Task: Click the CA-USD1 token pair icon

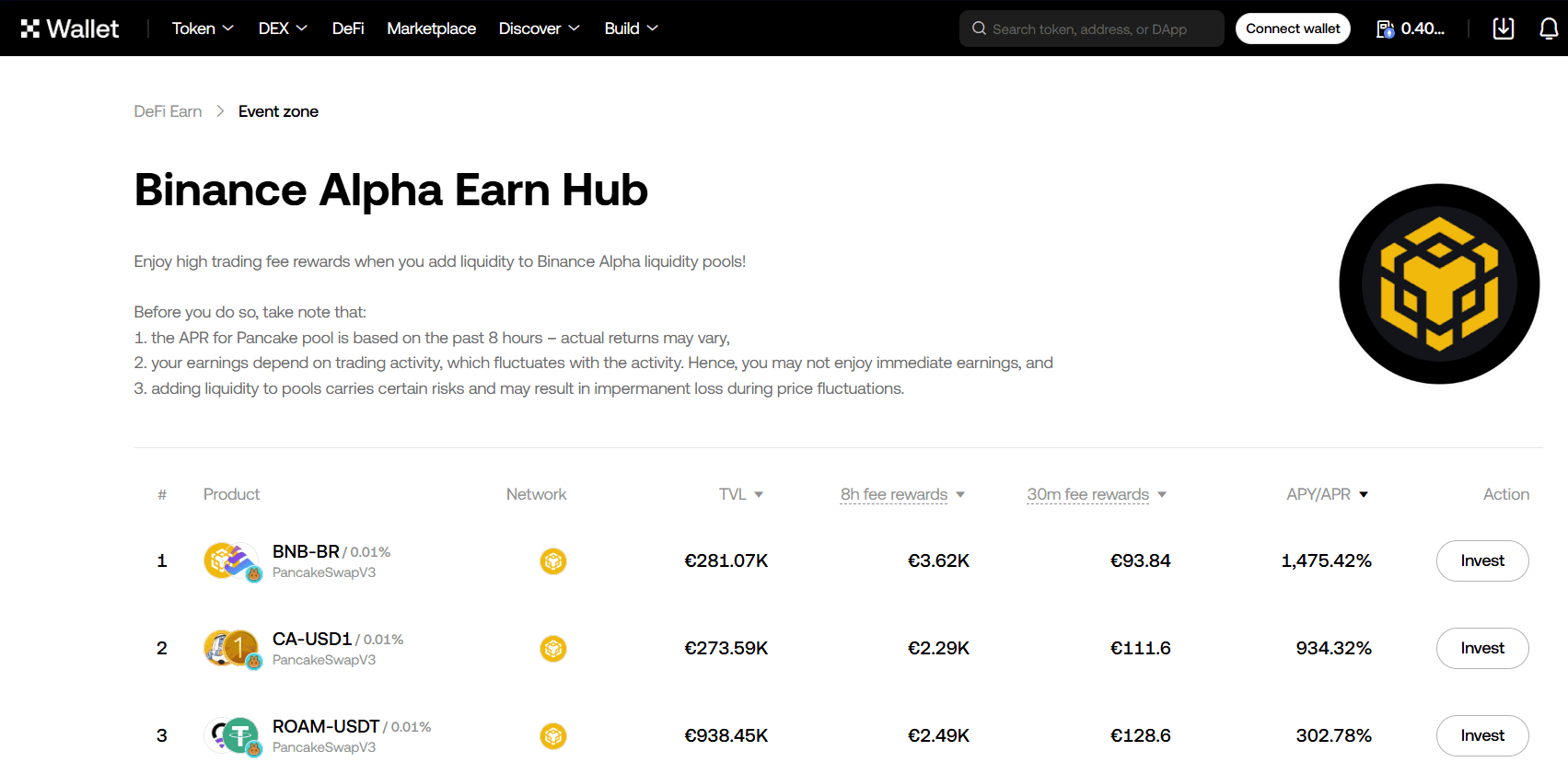Action: click(x=230, y=648)
